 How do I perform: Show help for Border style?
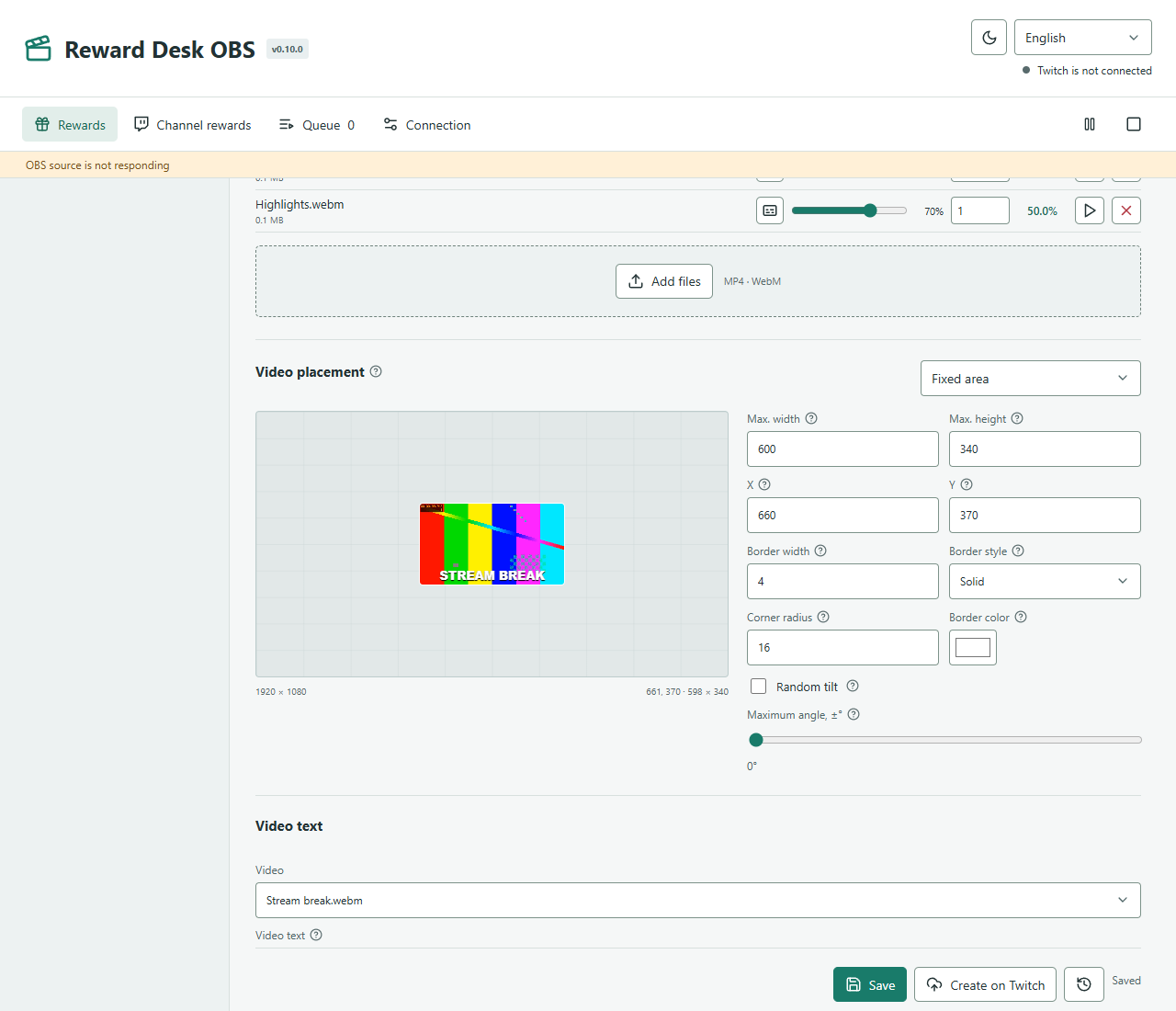point(1018,551)
